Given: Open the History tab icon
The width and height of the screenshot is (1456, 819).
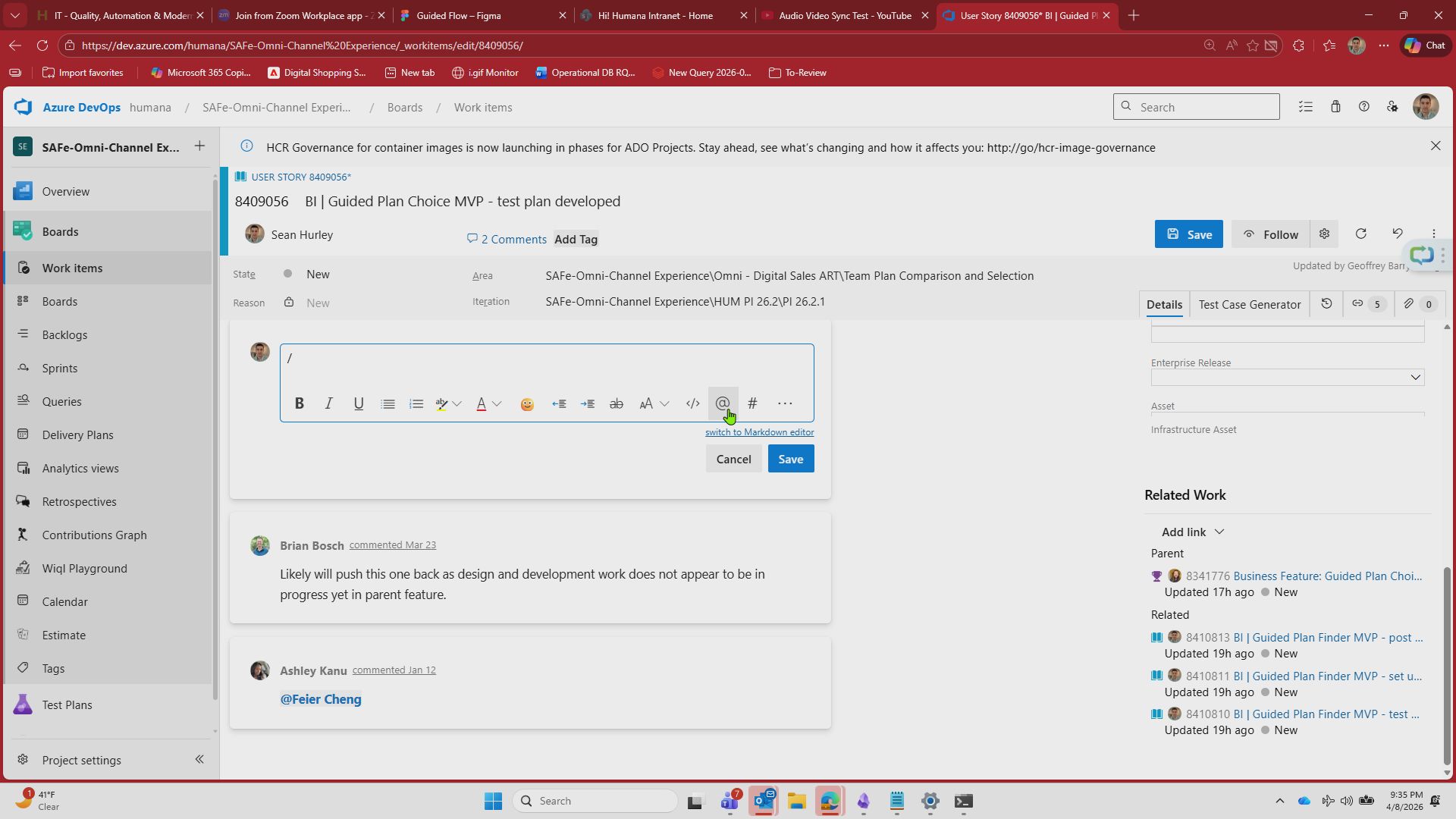Looking at the screenshot, I should pos(1326,304).
